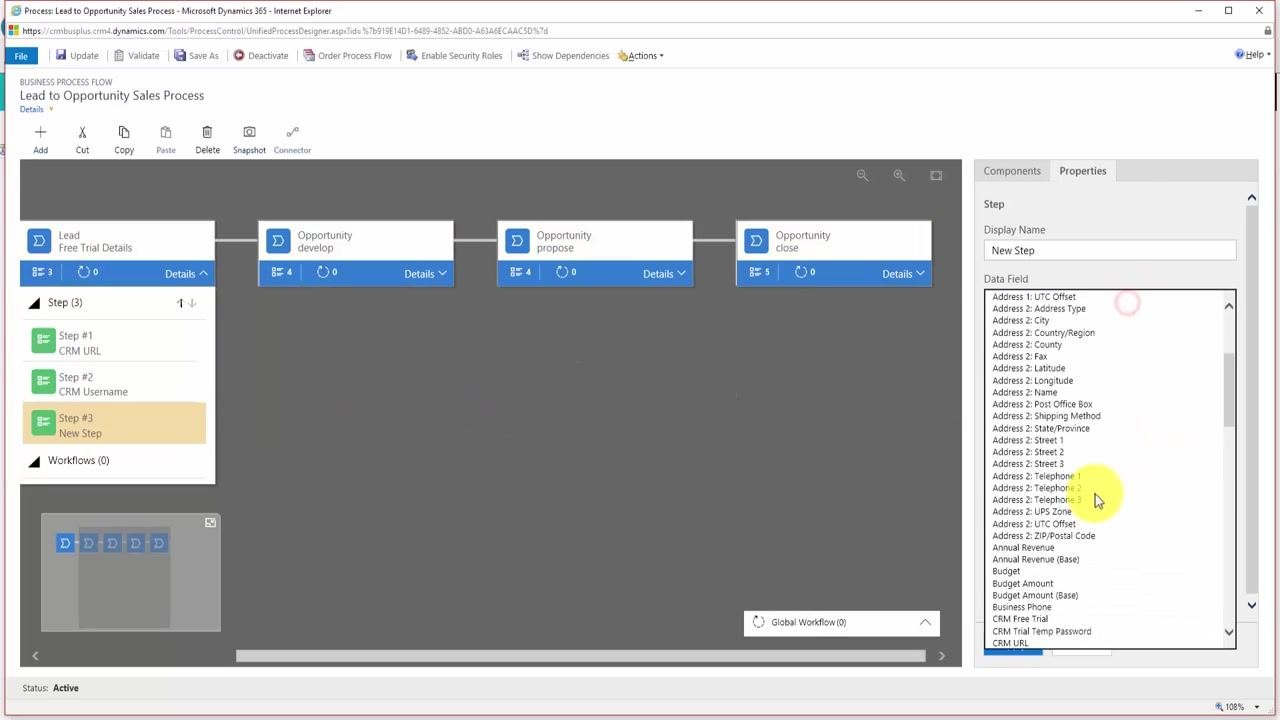Viewport: 1280px width, 720px height.
Task: Click the Connector tool icon
Action: pyautogui.click(x=292, y=132)
